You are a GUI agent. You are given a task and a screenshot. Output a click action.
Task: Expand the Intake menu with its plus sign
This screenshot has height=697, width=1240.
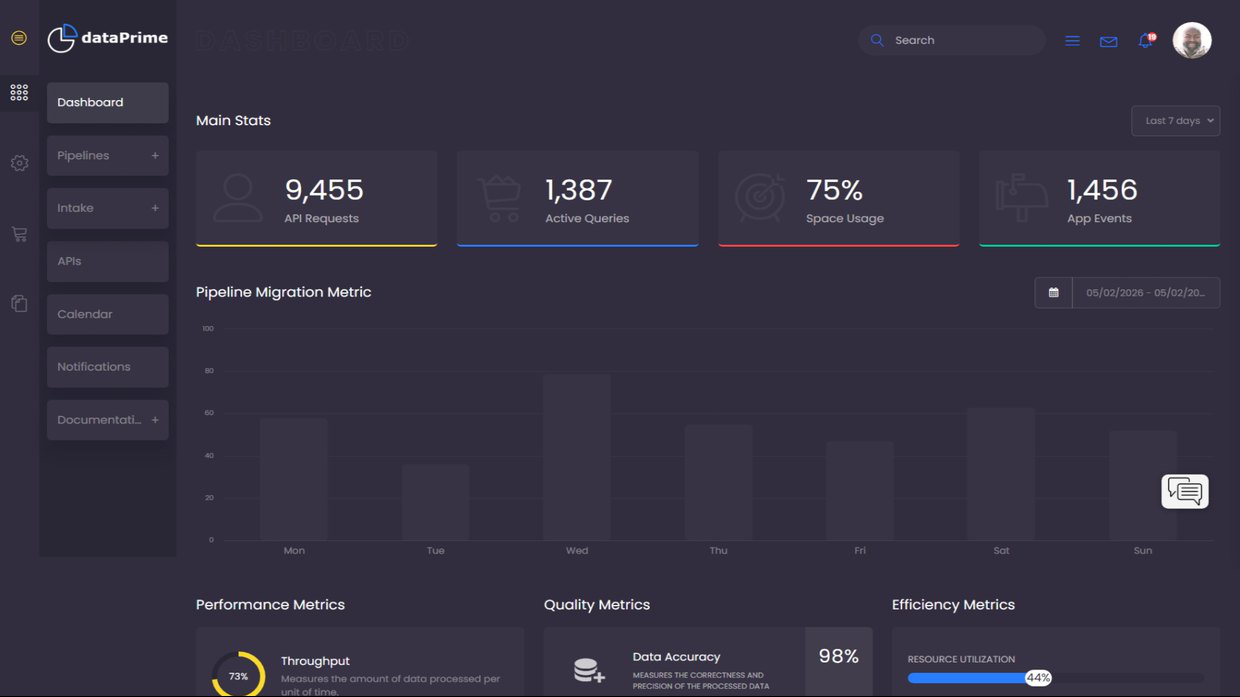coord(155,208)
